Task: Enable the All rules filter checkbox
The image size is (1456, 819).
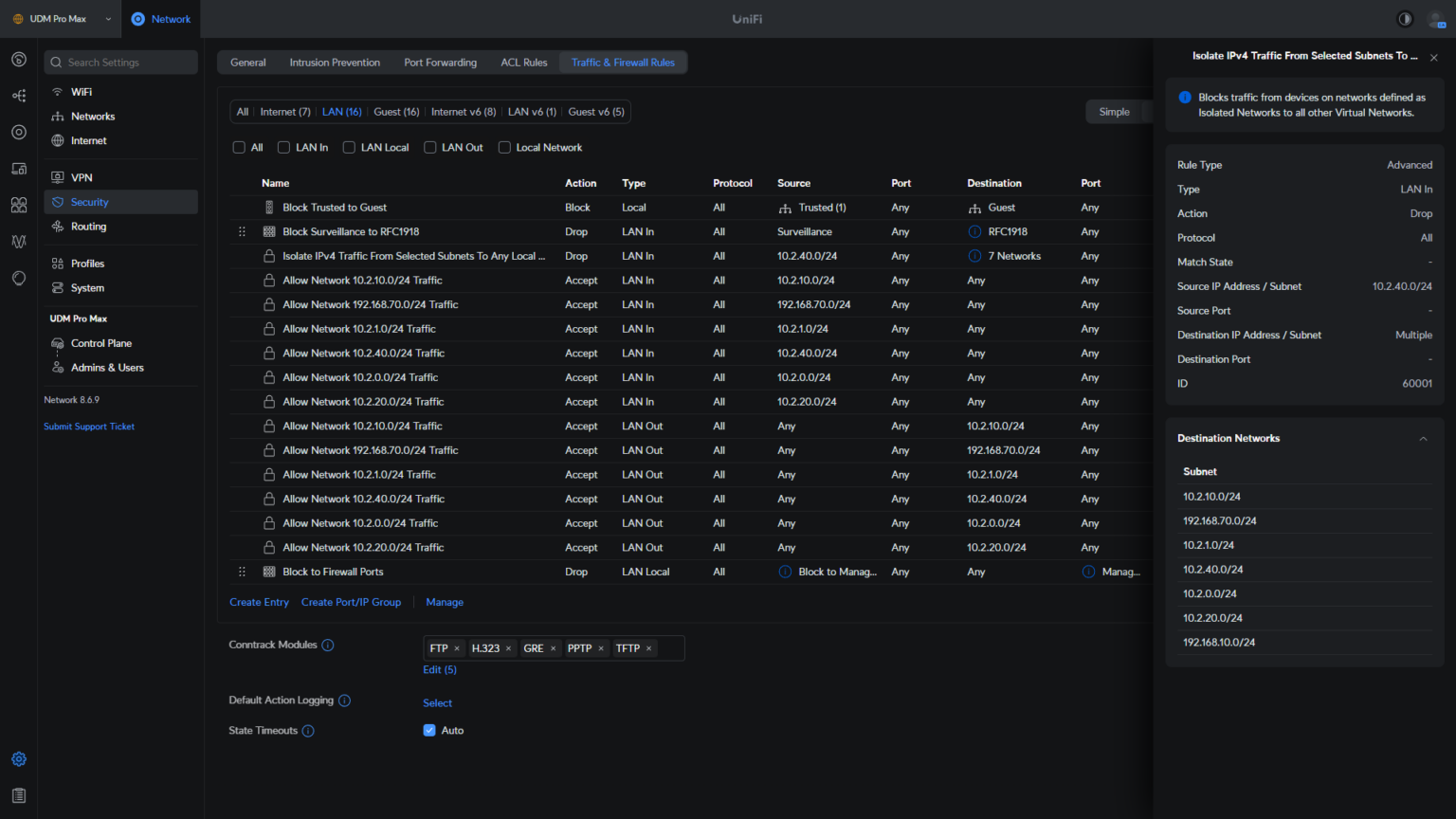Action: (x=239, y=147)
